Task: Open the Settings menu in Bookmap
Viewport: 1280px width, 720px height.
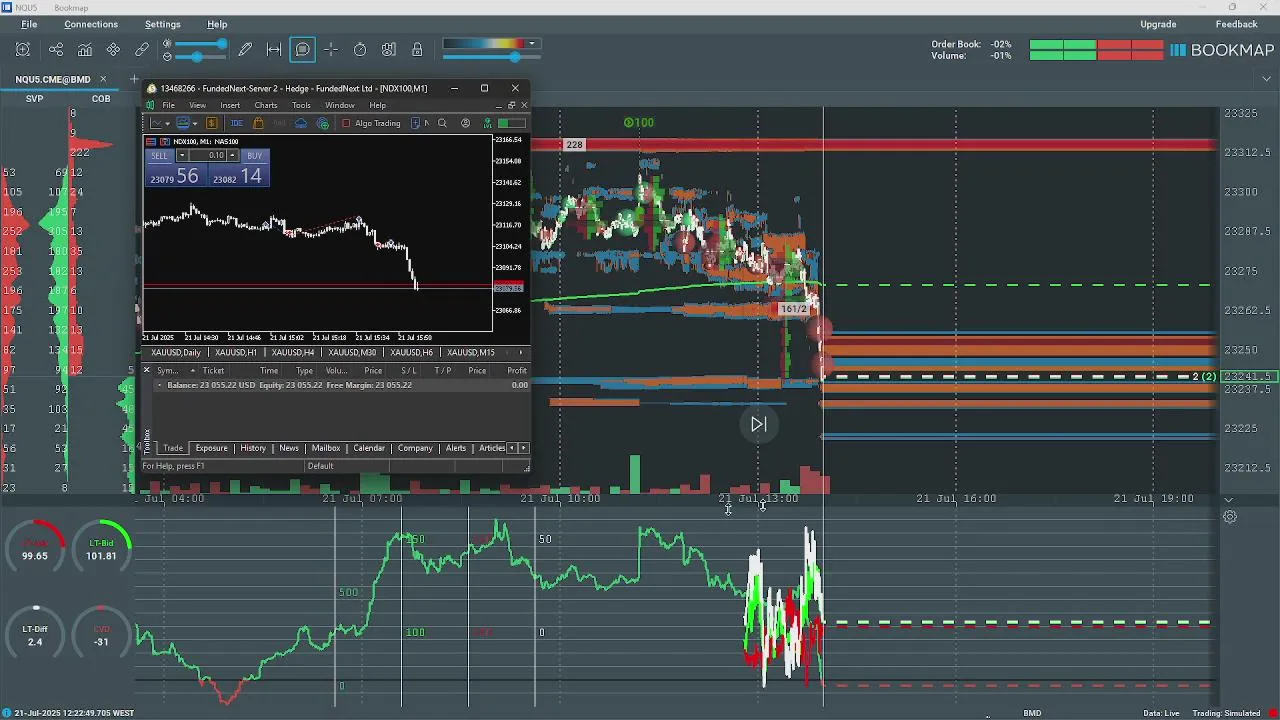Action: 163,24
